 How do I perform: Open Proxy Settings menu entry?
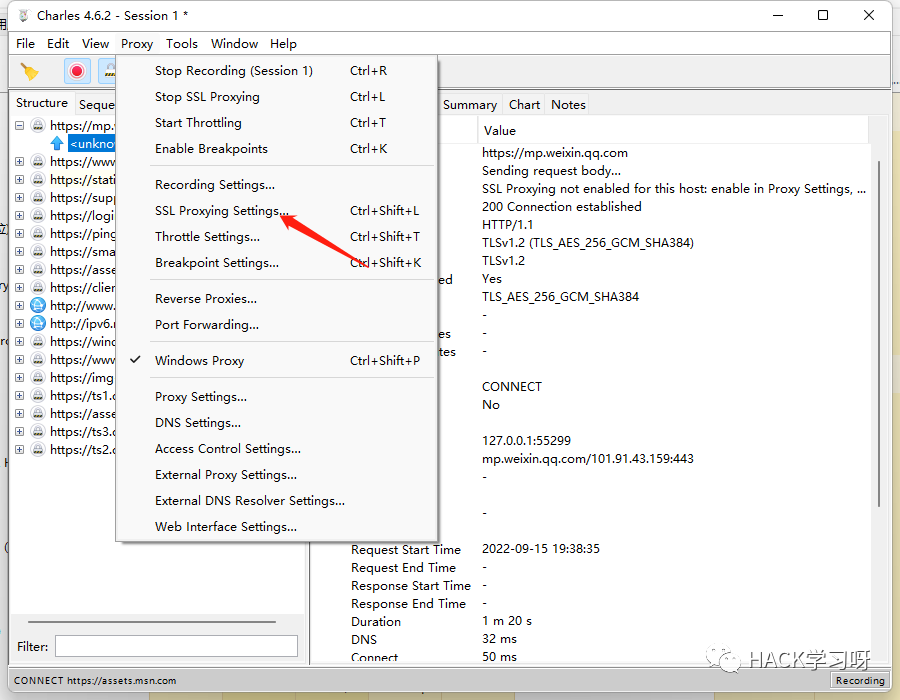click(x=276, y=396)
